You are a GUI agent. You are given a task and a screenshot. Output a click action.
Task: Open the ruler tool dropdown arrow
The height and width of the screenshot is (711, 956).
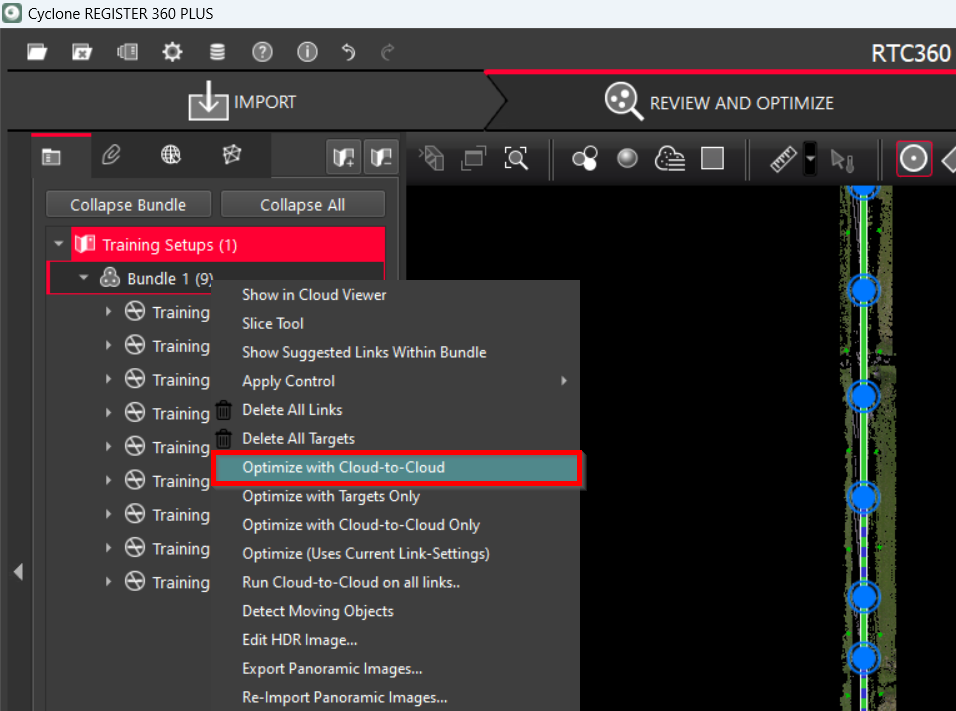coord(810,159)
